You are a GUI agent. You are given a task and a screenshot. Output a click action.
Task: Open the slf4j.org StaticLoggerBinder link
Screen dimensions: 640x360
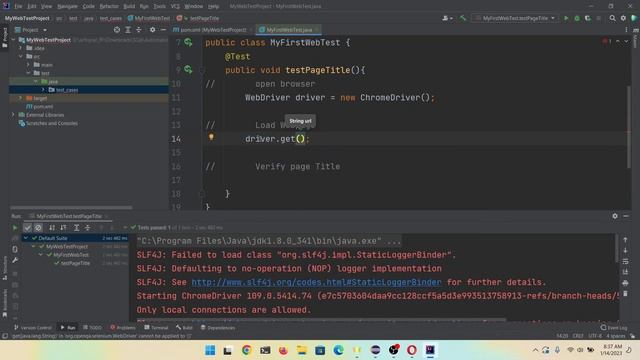316,282
